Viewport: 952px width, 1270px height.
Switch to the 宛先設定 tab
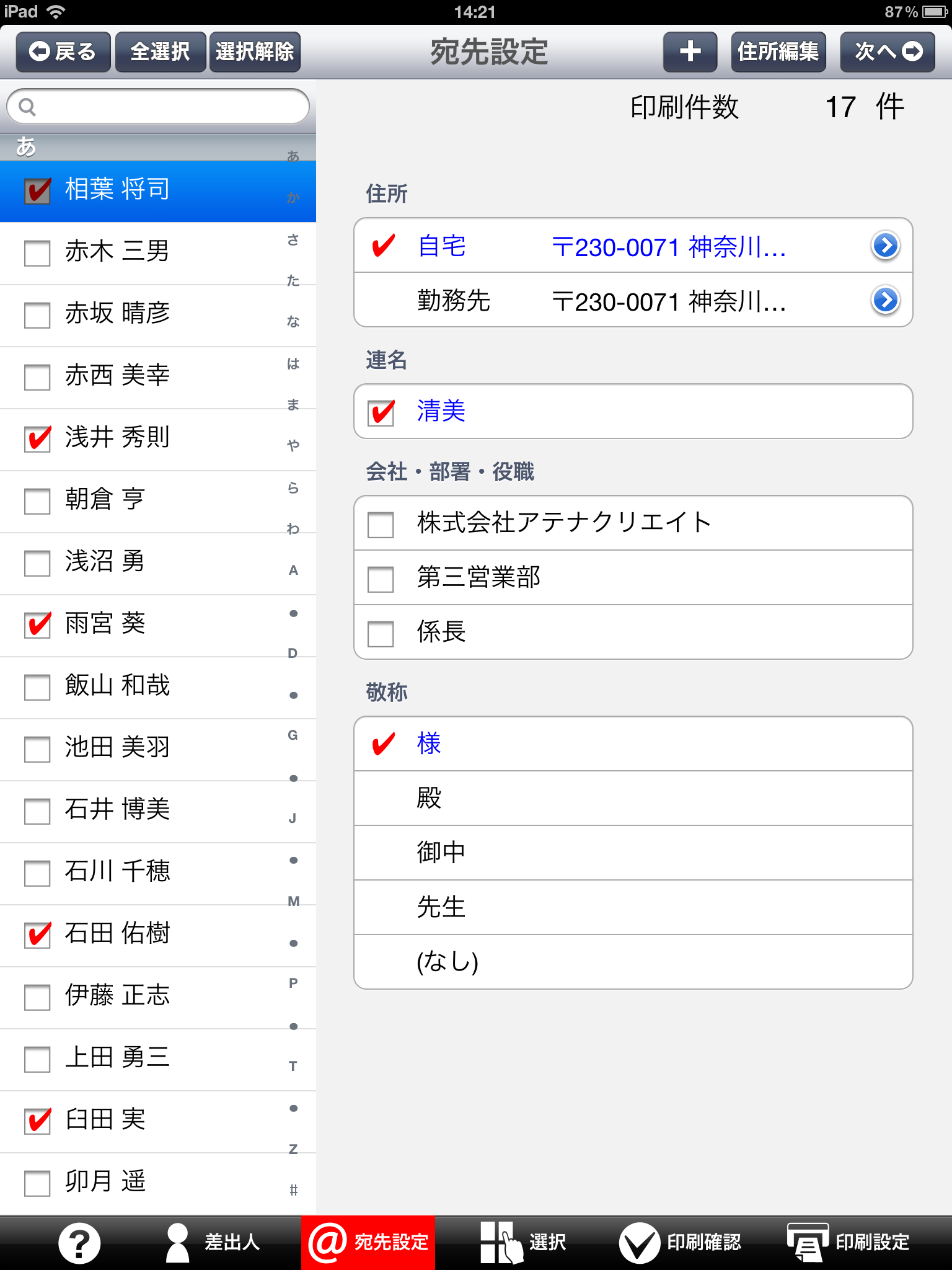click(x=368, y=1243)
